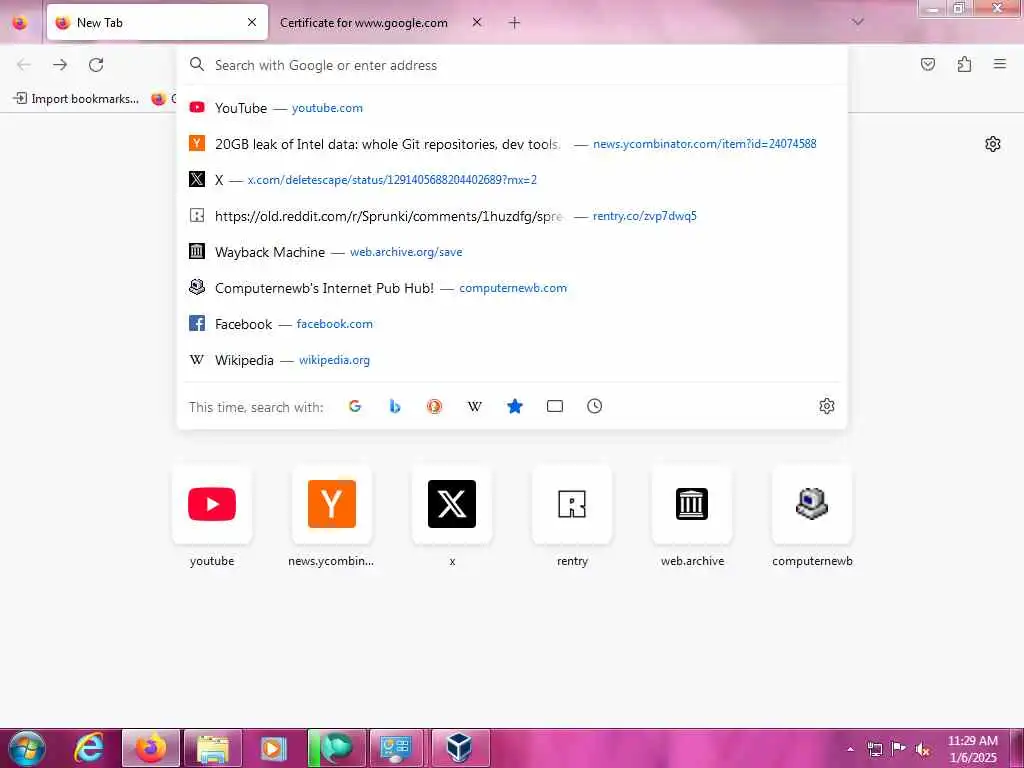Select the YouTube youtube.com suggestion
The width and height of the screenshot is (1024, 768).
click(x=512, y=108)
